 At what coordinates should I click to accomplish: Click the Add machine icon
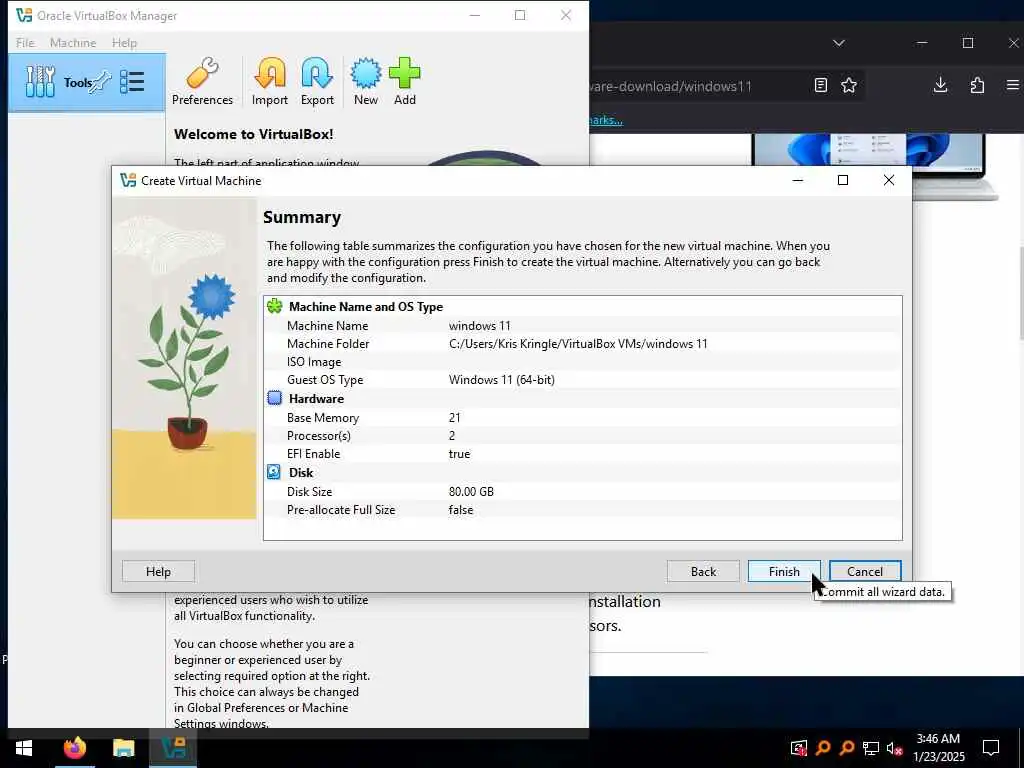pos(405,81)
